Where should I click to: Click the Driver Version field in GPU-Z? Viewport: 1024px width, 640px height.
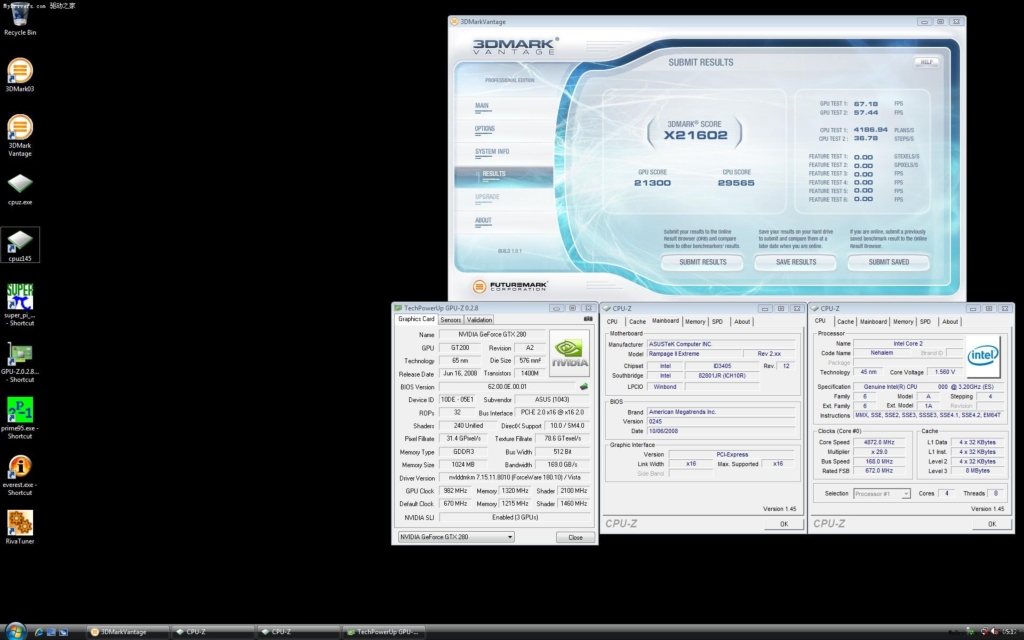click(514, 477)
